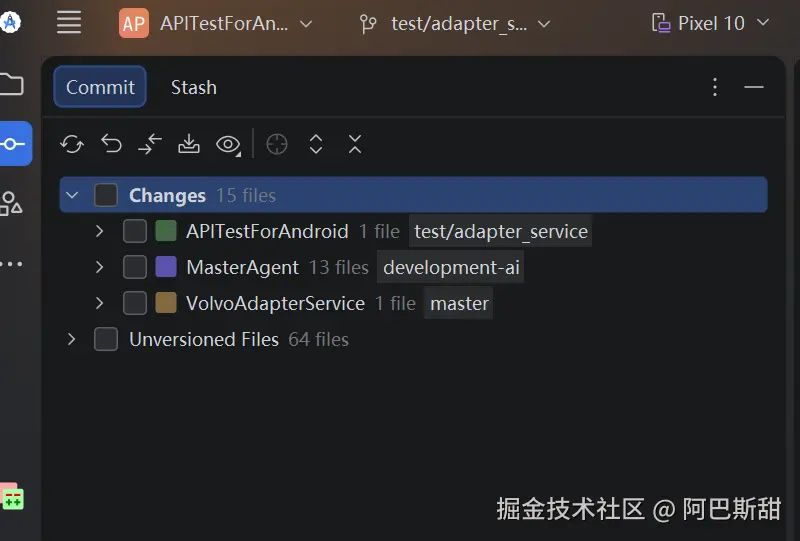The height and width of the screenshot is (541, 800).
Task: Select the APITestForAndroid repository name
Action: pyautogui.click(x=267, y=231)
